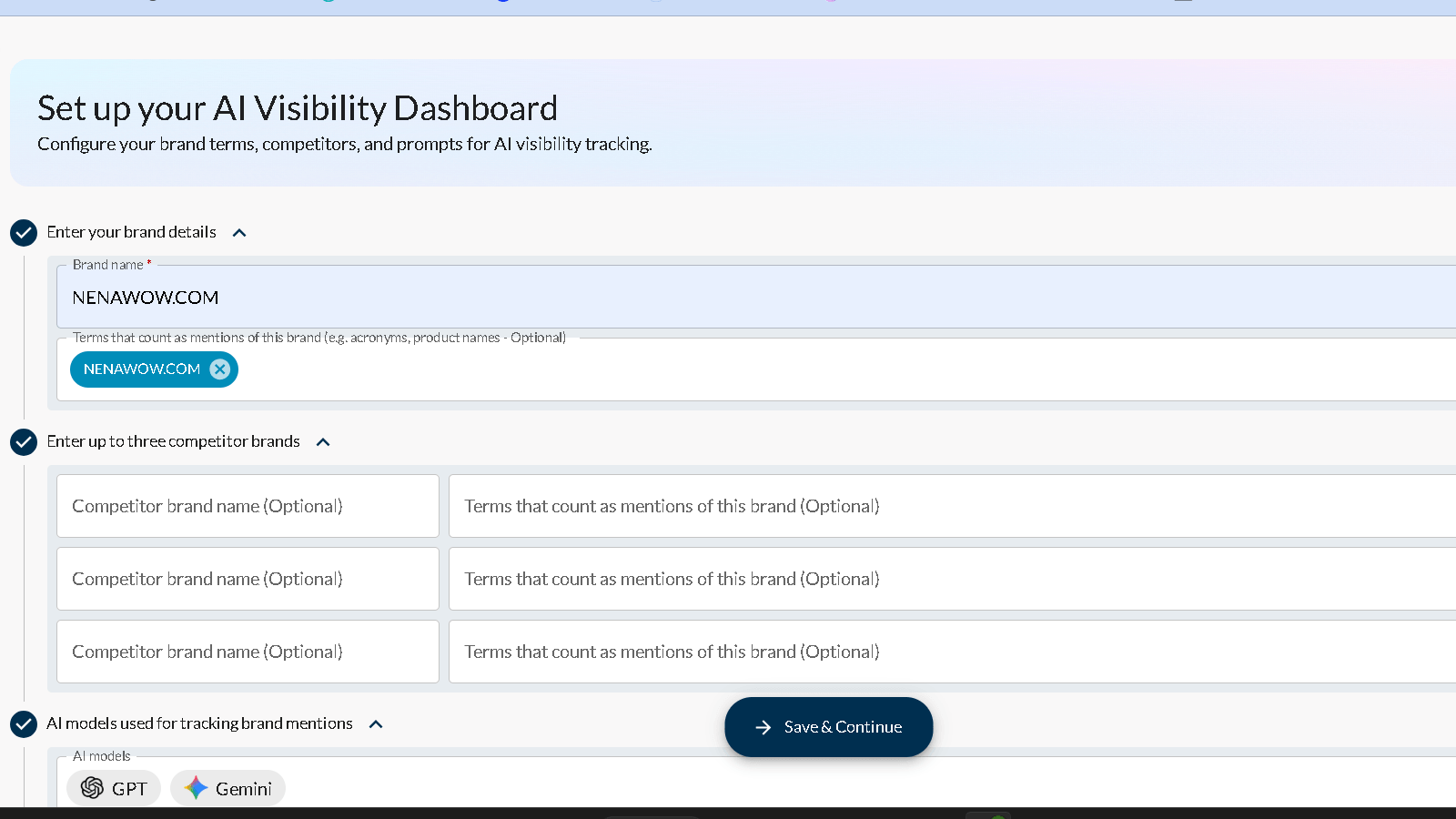The image size is (1456, 819).
Task: Click the second Competitor brand name field
Action: 248,579
